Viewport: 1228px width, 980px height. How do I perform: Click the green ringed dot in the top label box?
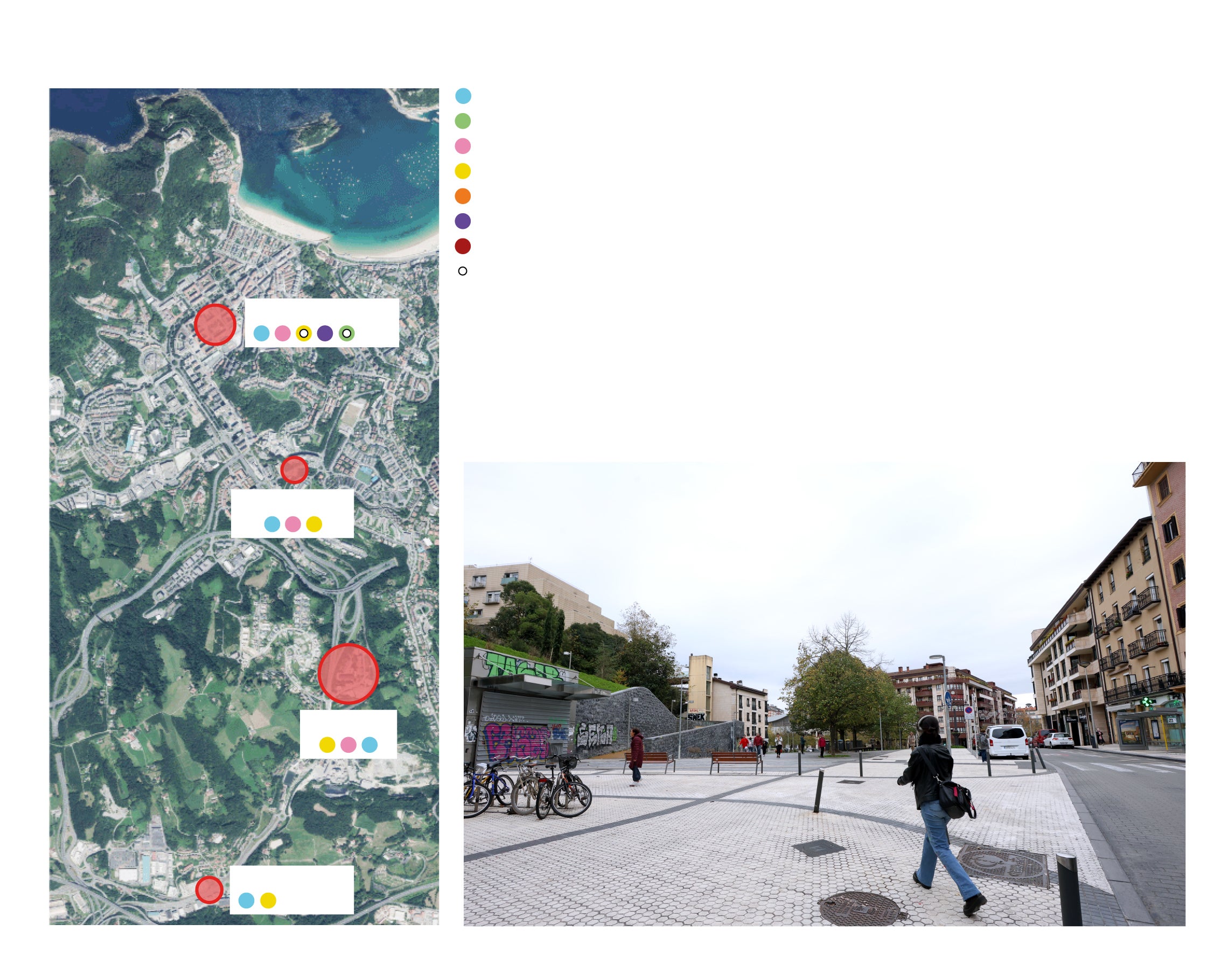347,333
